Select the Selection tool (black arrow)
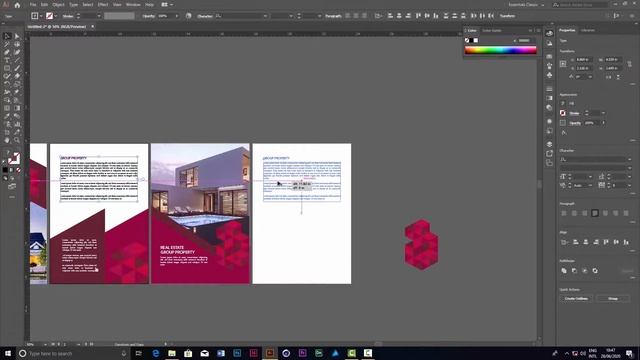640x360 pixels. (7, 36)
